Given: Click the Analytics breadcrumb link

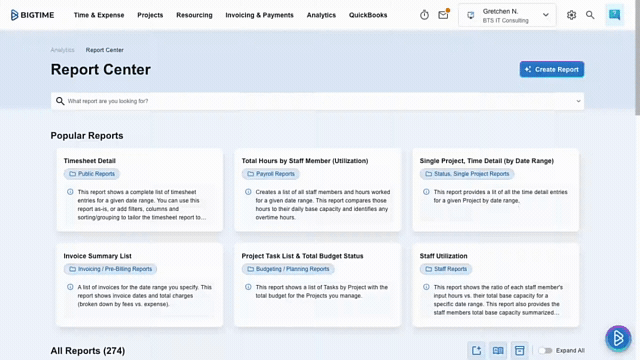Looking at the screenshot, I should (x=62, y=50).
